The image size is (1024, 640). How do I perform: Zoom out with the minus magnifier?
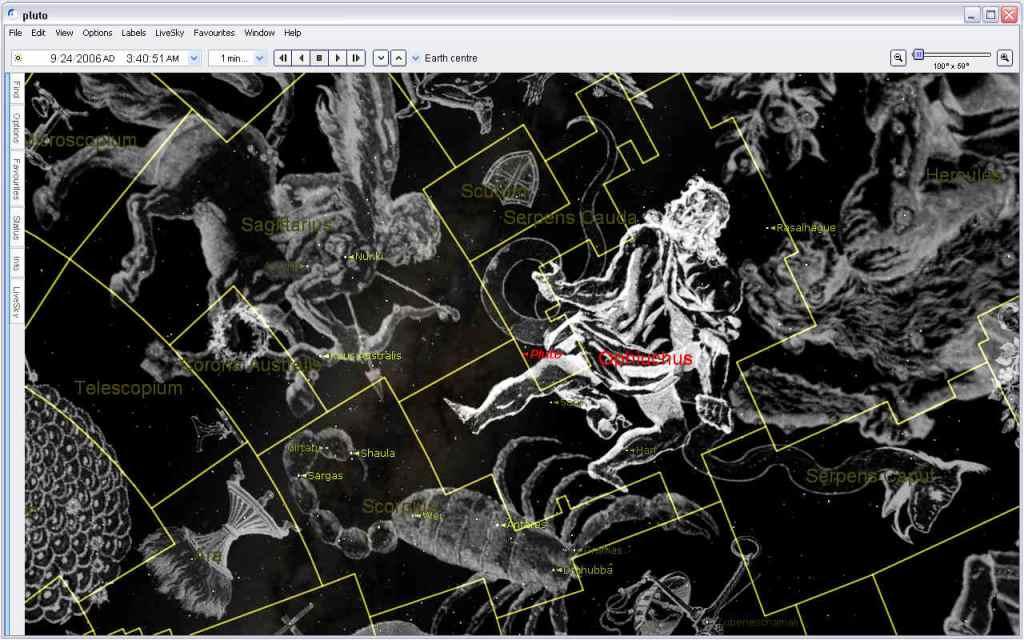[x=898, y=58]
